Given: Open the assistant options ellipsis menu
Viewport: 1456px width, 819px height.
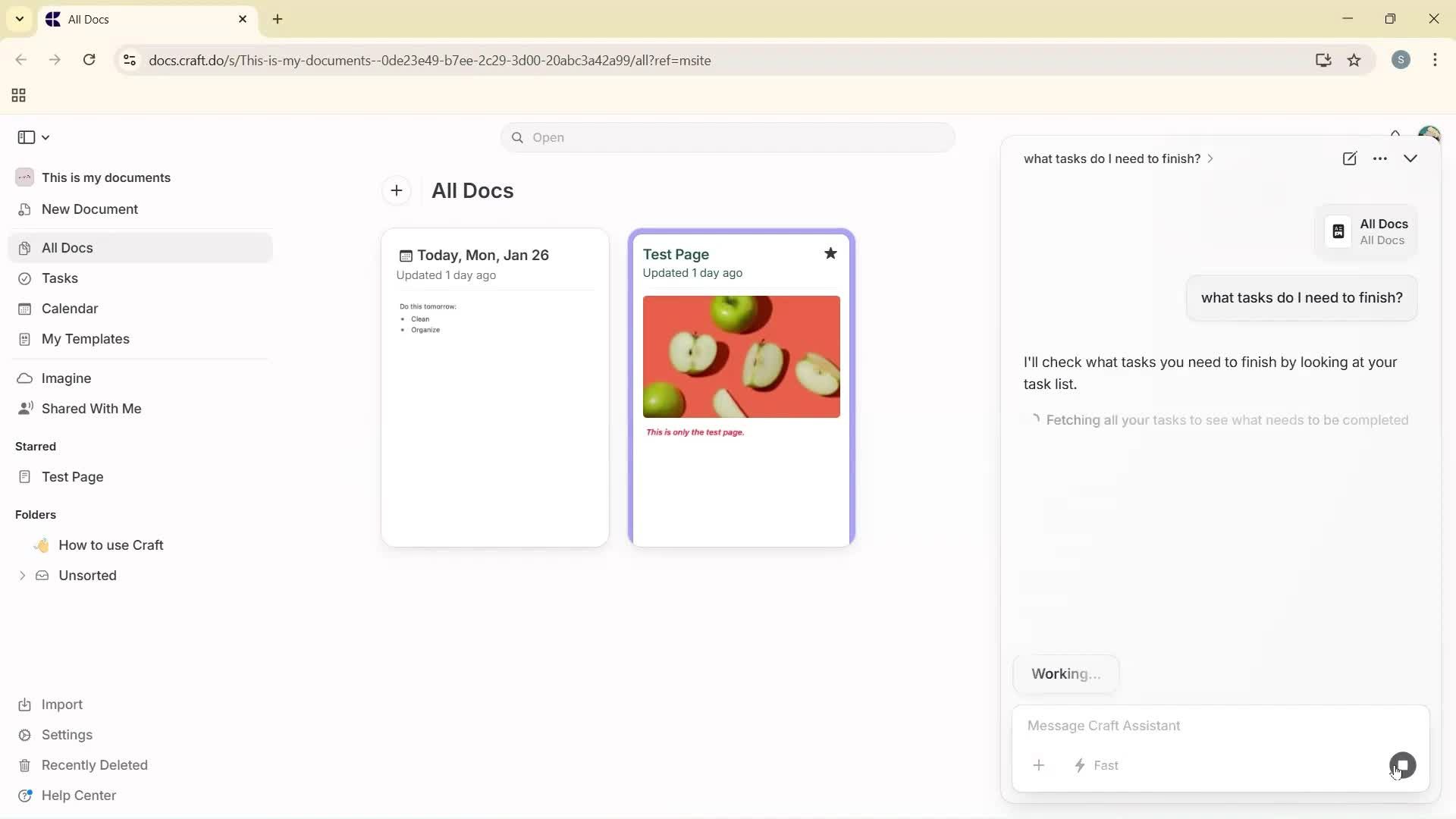Looking at the screenshot, I should coord(1381,158).
